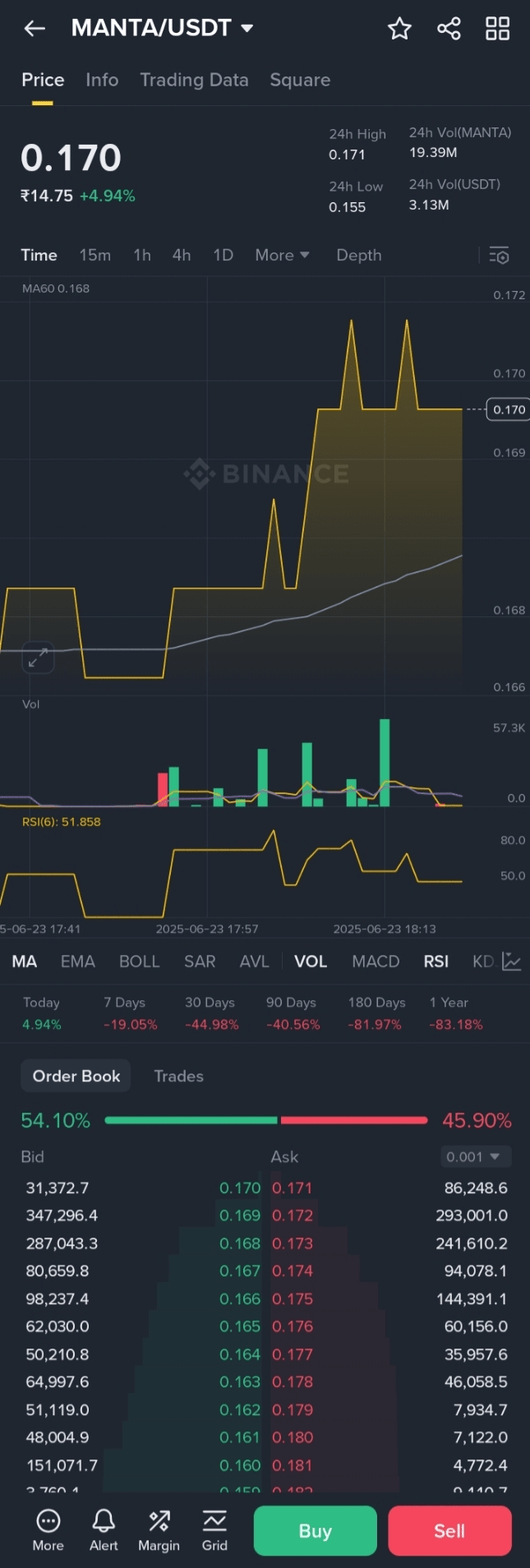Screen dimensions: 530x1568
Task: Select the 1D chart interval
Action: point(224,255)
